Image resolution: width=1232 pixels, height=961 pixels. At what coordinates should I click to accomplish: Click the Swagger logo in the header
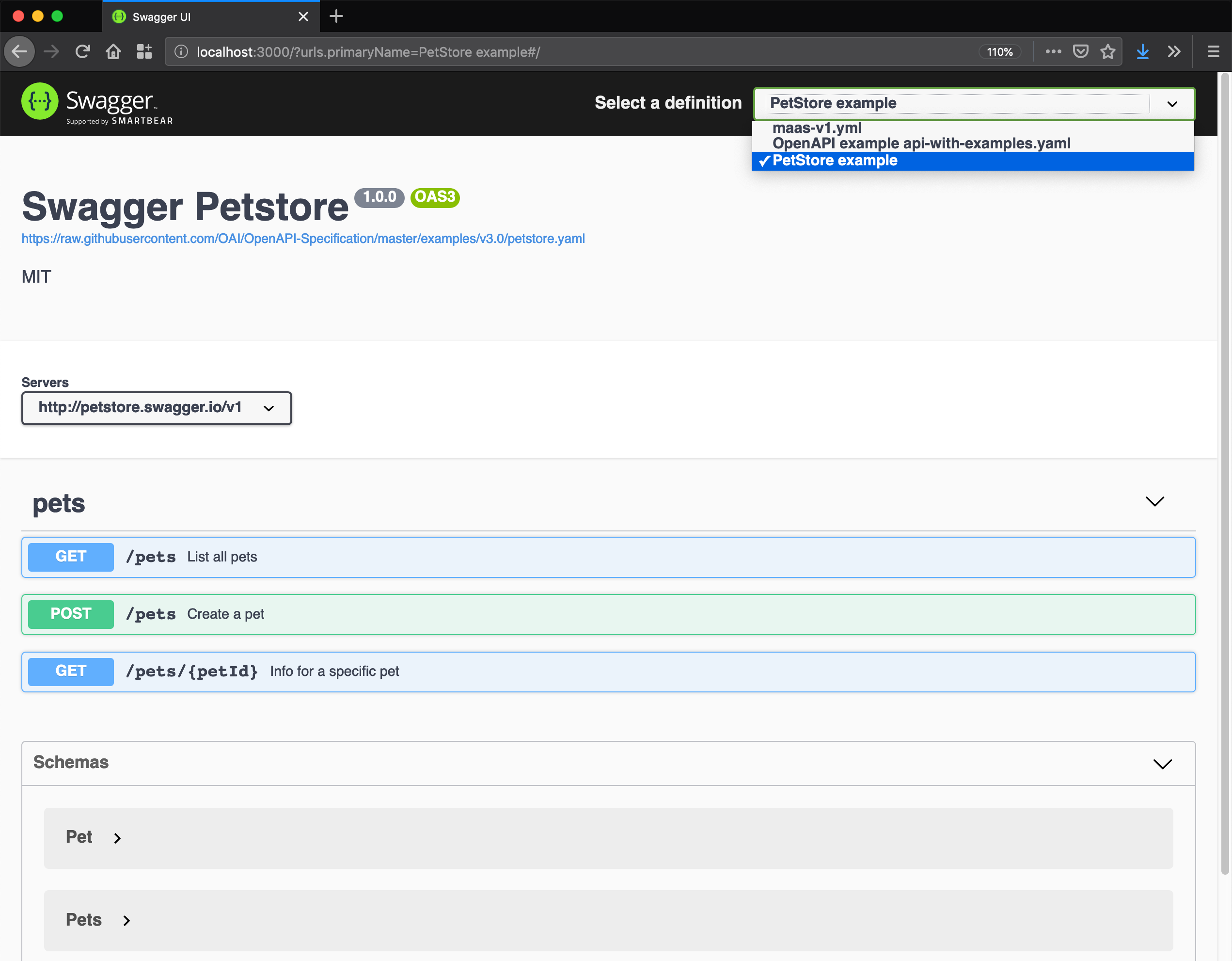click(x=97, y=104)
